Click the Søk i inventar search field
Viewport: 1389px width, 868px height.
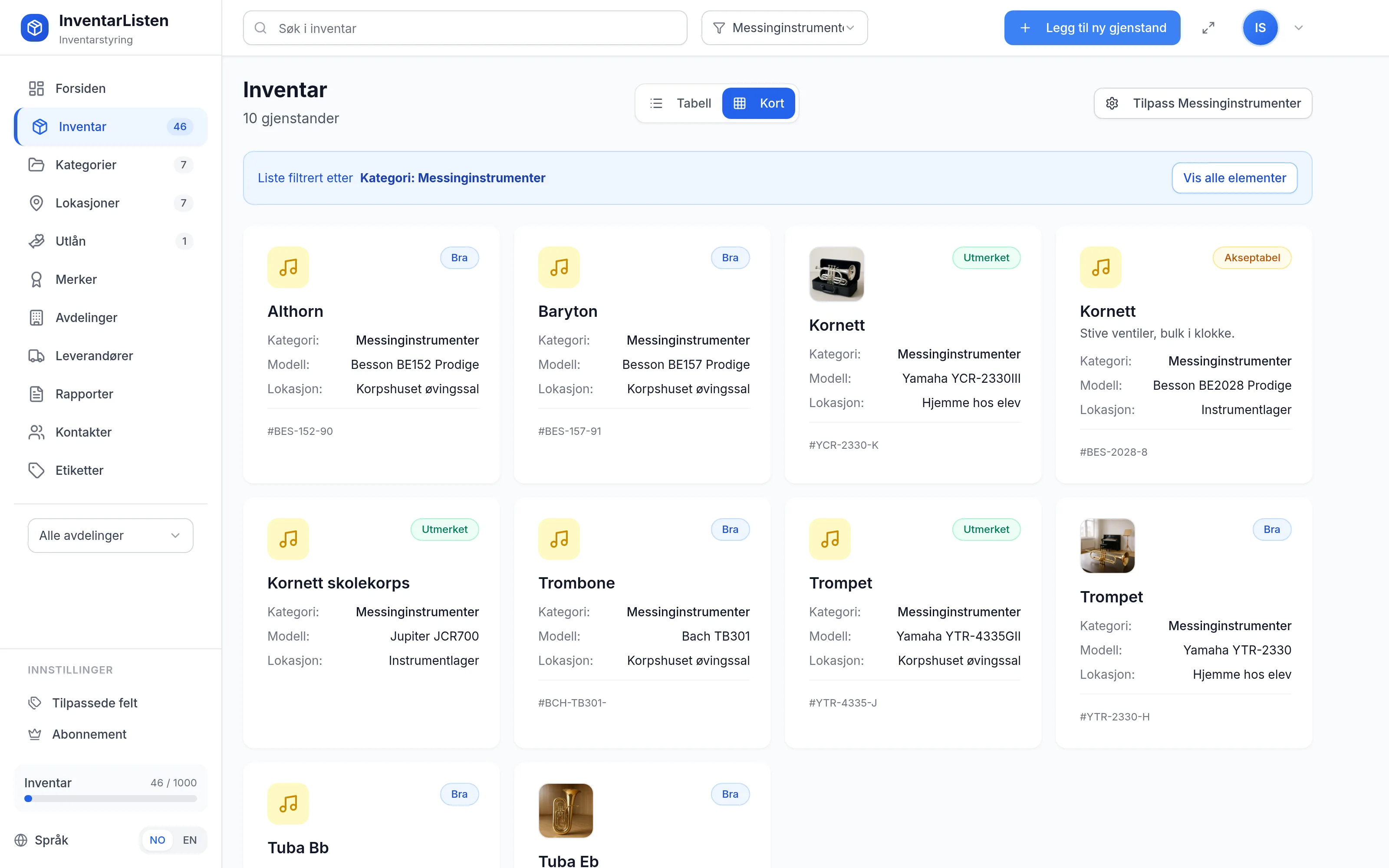pos(465,27)
